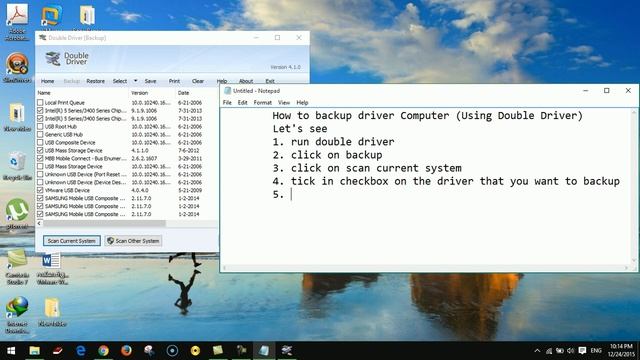
Task: Click the Scan Other System button
Action: tap(133, 241)
